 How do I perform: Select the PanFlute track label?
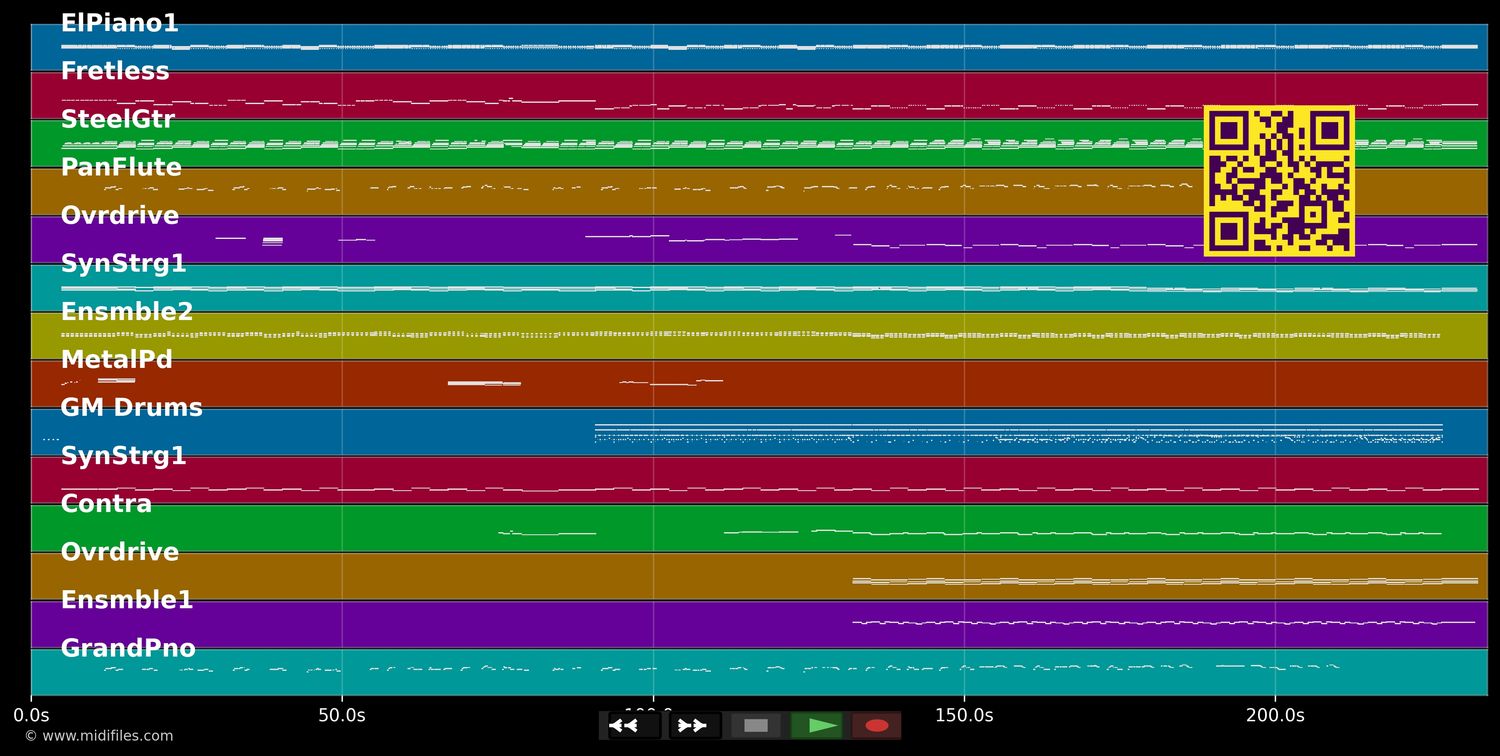[x=121, y=168]
